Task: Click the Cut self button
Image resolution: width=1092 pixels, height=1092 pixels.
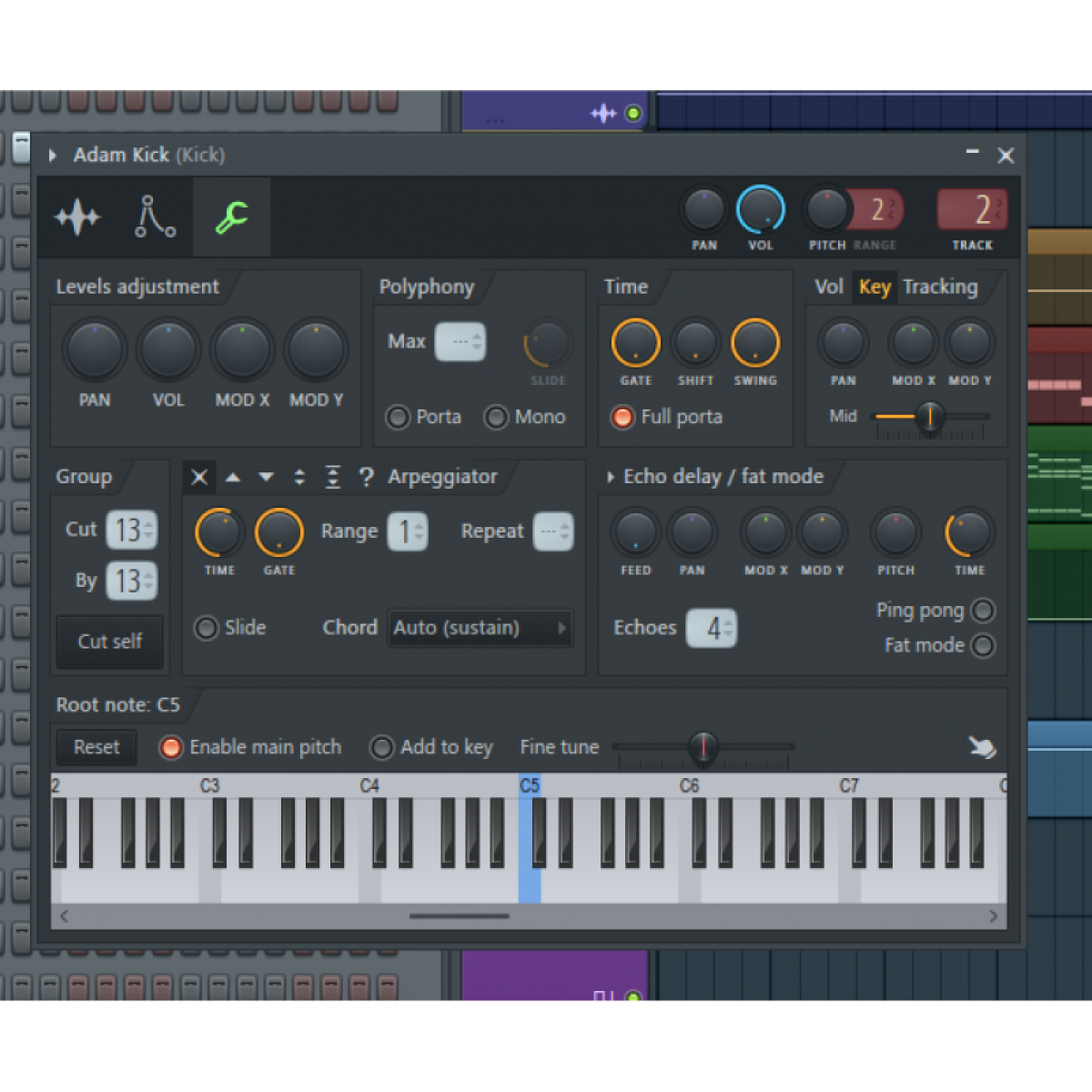Action: click(x=109, y=642)
